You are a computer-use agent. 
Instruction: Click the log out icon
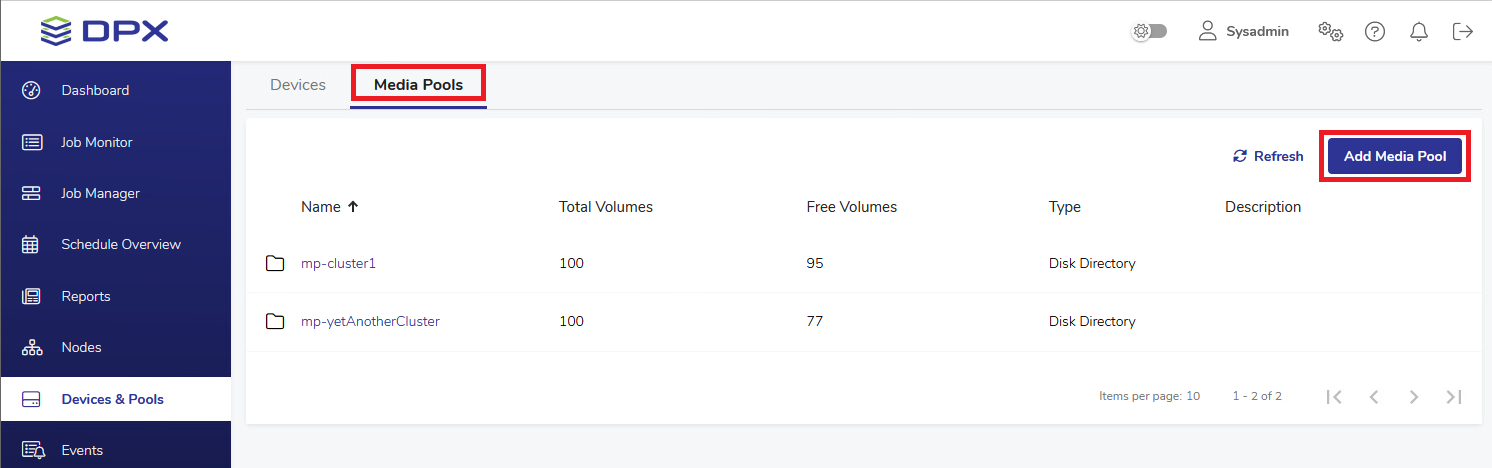1462,31
